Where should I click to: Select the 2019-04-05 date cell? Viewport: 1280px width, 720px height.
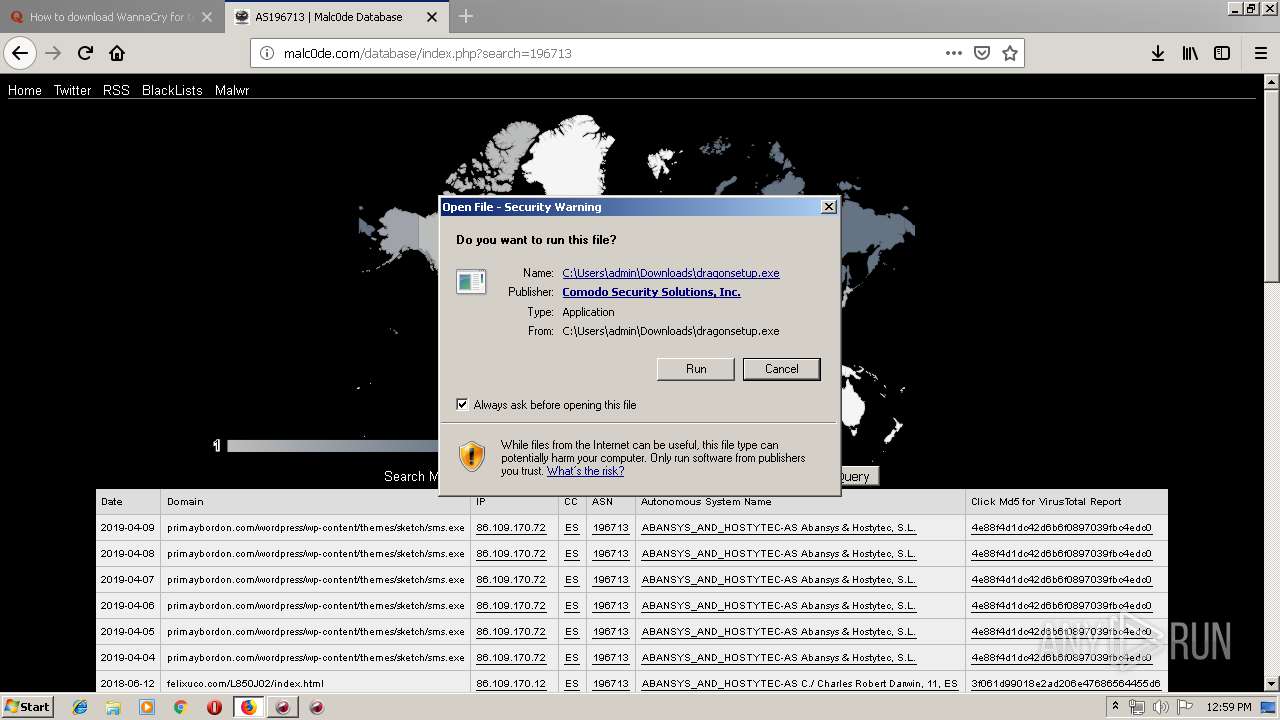pos(128,632)
